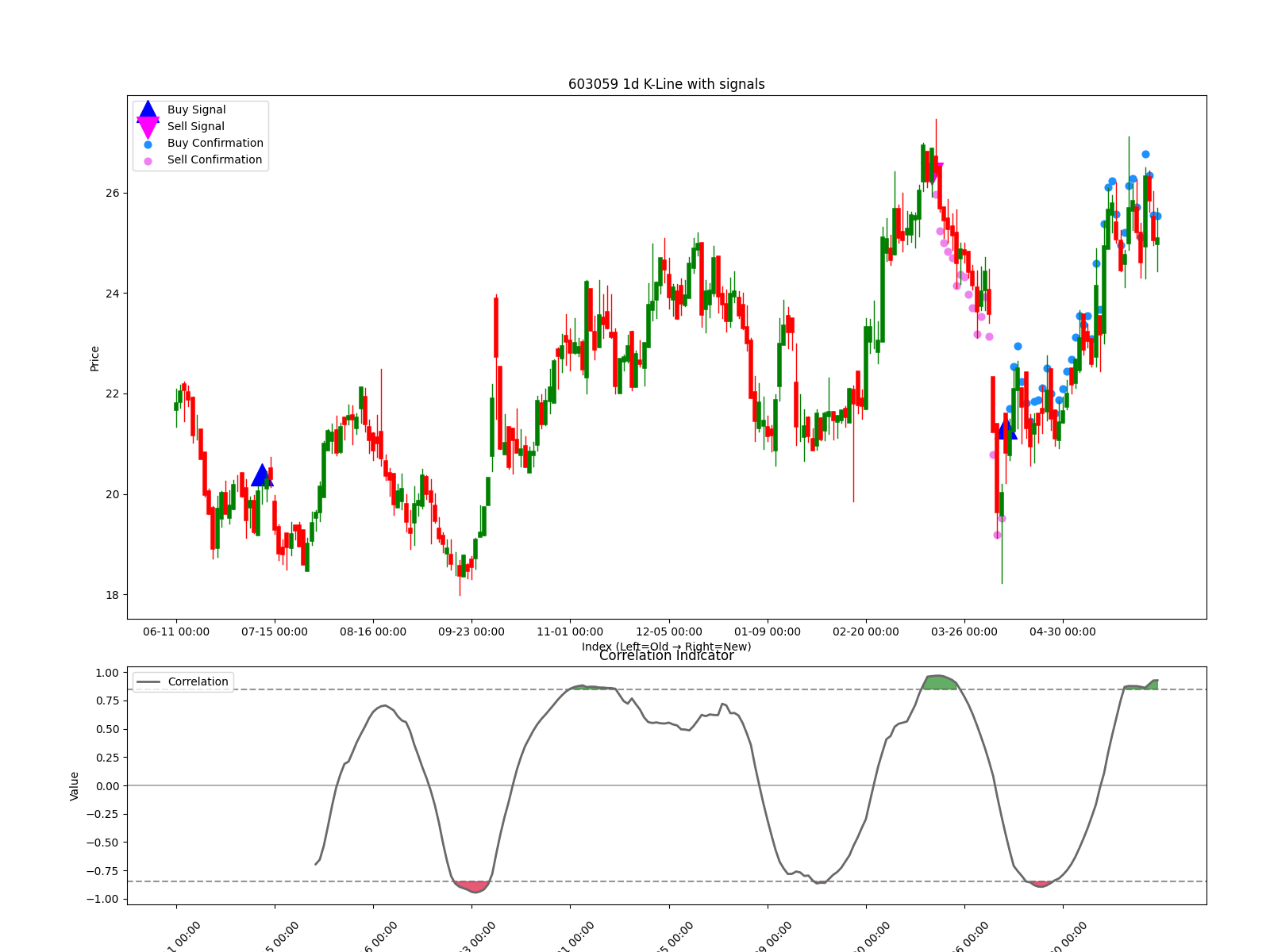Click the 'Sell Confirmation' legend label
1270x952 pixels.
pyautogui.click(x=214, y=160)
